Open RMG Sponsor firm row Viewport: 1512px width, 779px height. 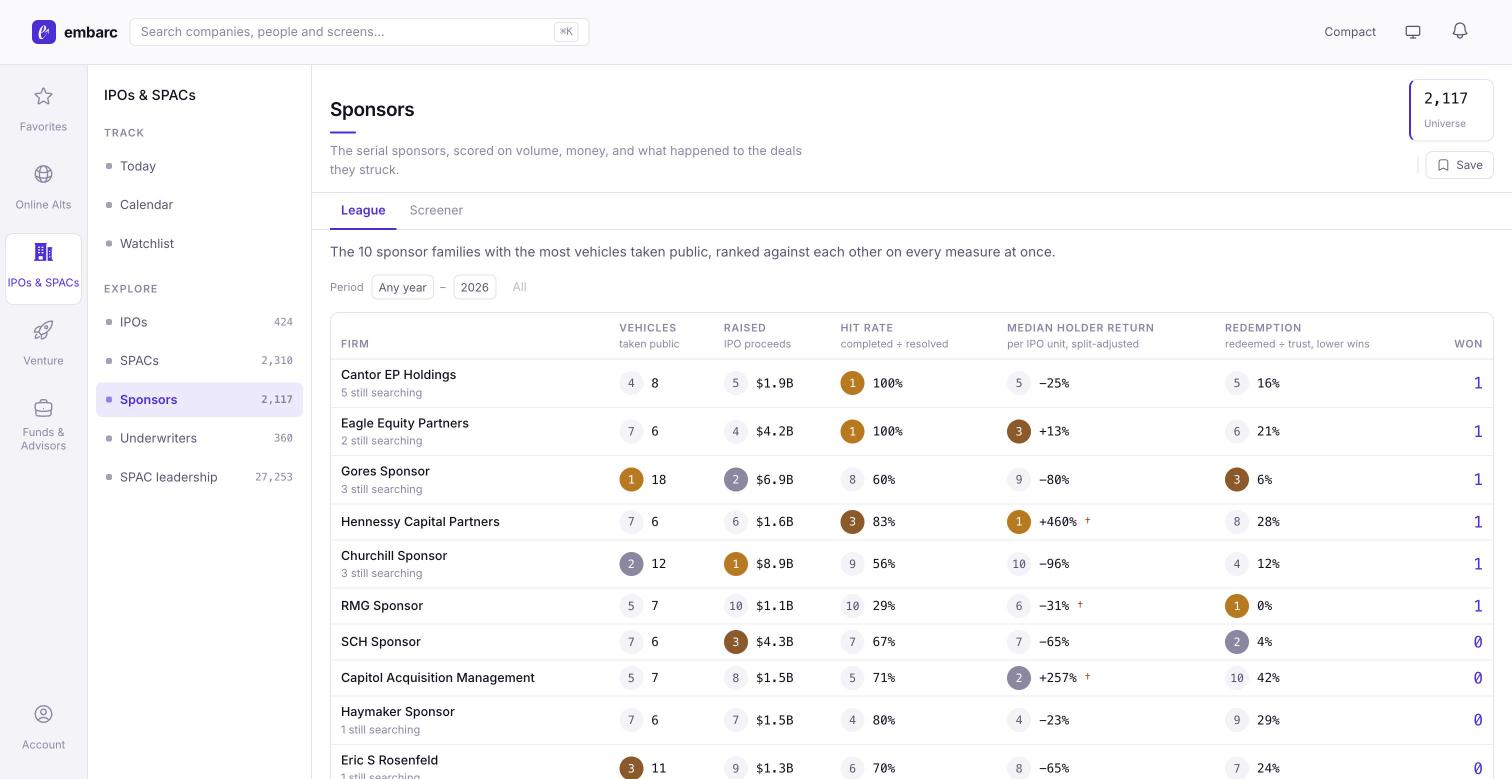click(x=911, y=606)
